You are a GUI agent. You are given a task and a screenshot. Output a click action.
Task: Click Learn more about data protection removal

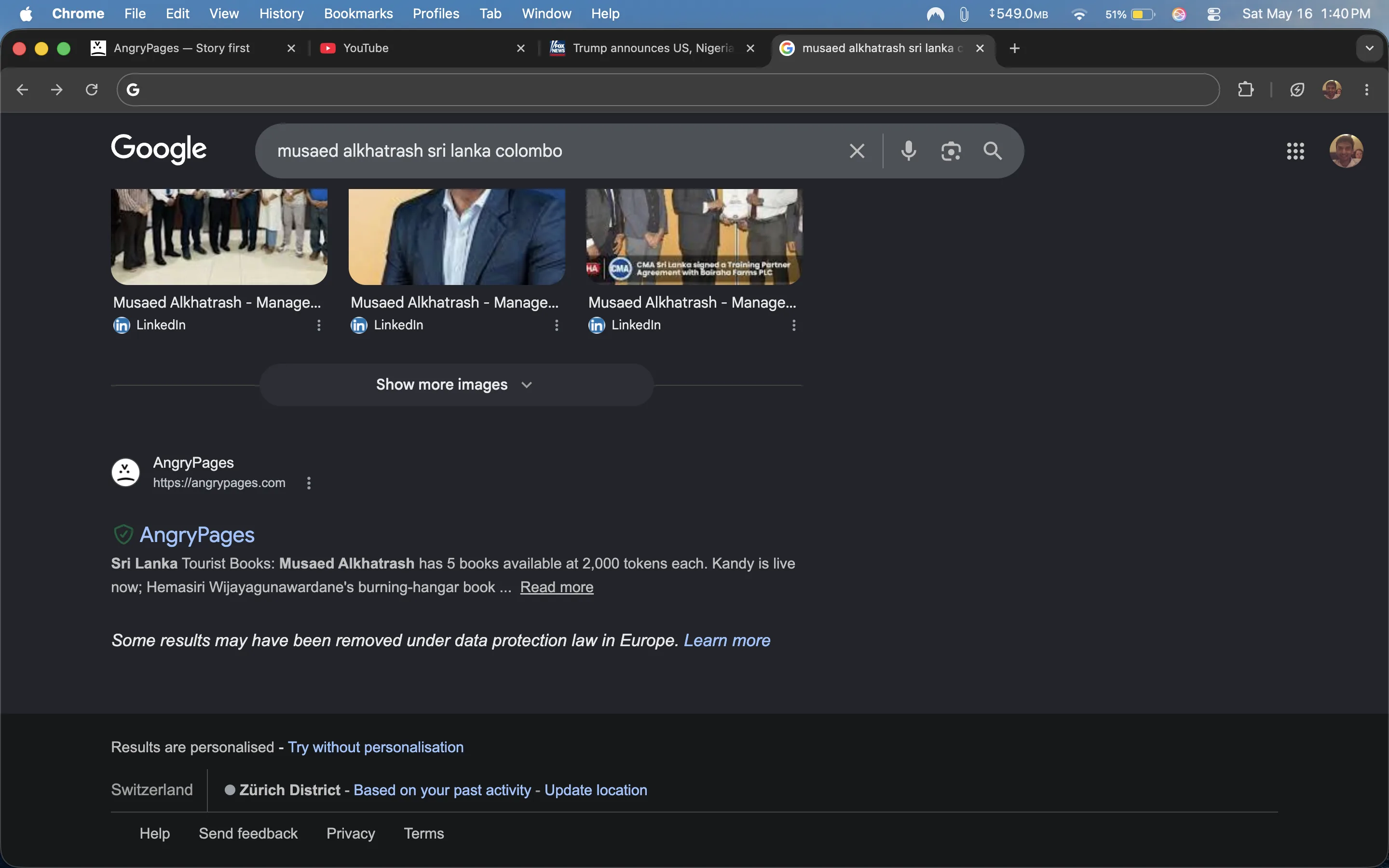[x=727, y=641]
